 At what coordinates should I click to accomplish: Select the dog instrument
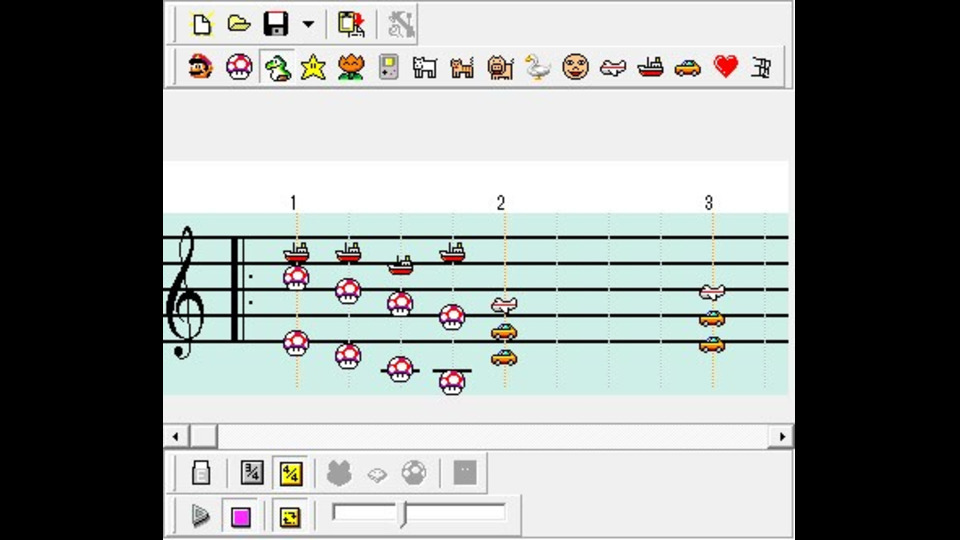tap(425, 67)
